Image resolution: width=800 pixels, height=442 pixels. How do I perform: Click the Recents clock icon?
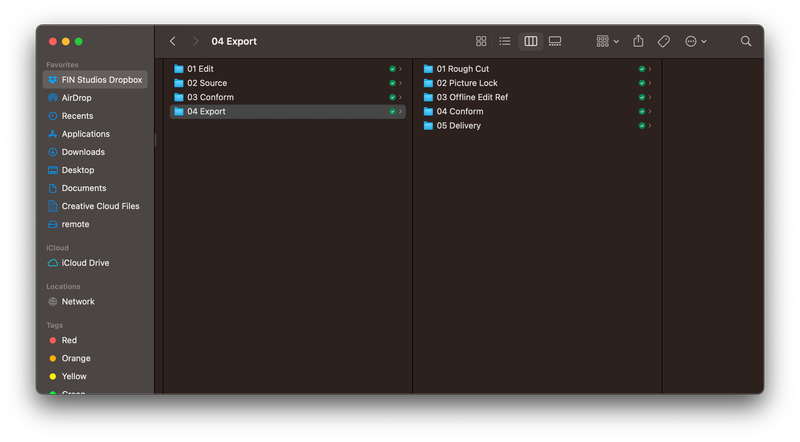point(53,116)
